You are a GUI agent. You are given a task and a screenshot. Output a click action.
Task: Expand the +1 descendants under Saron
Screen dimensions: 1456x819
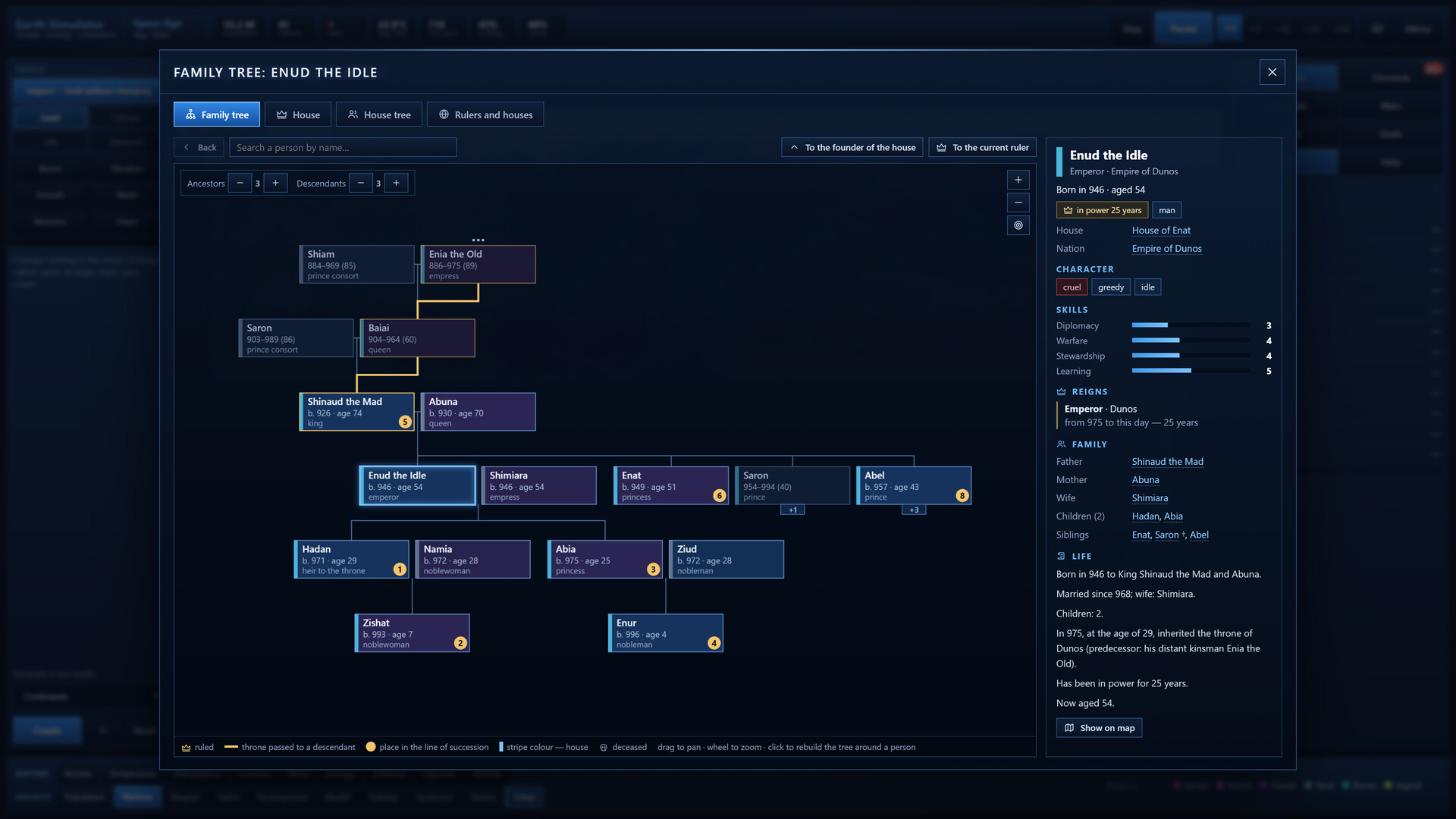[792, 510]
